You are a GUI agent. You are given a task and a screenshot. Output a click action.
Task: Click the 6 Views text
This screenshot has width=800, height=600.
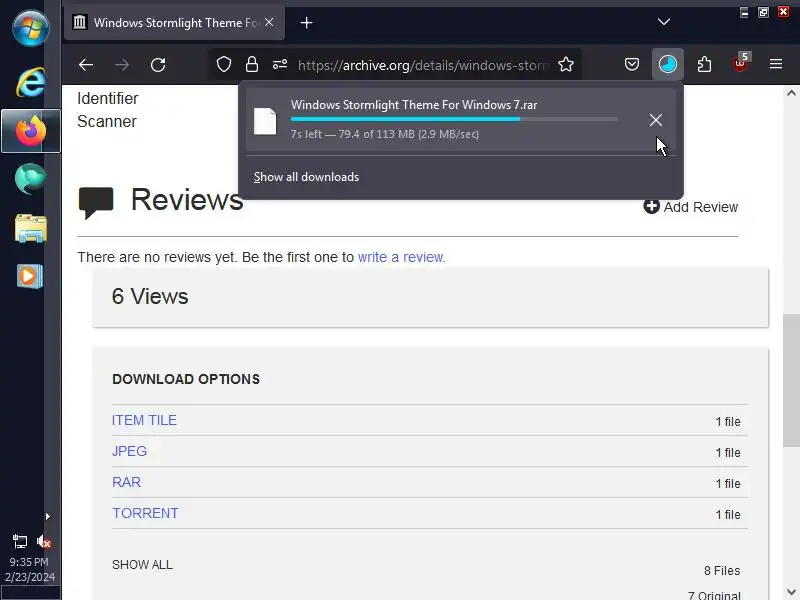(x=150, y=296)
